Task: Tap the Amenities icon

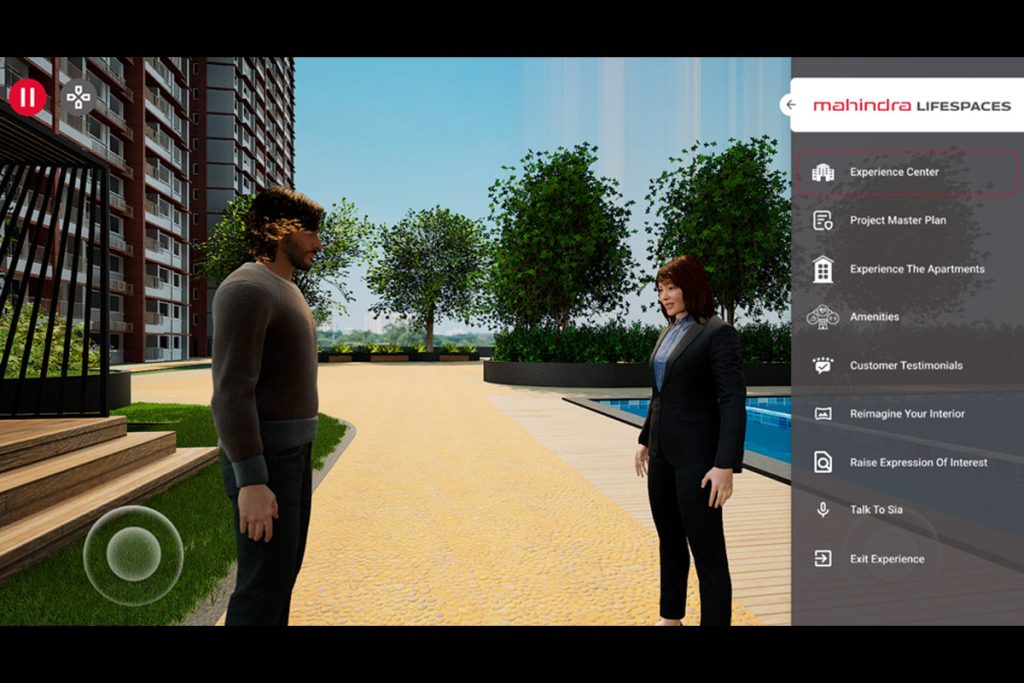Action: tap(823, 317)
